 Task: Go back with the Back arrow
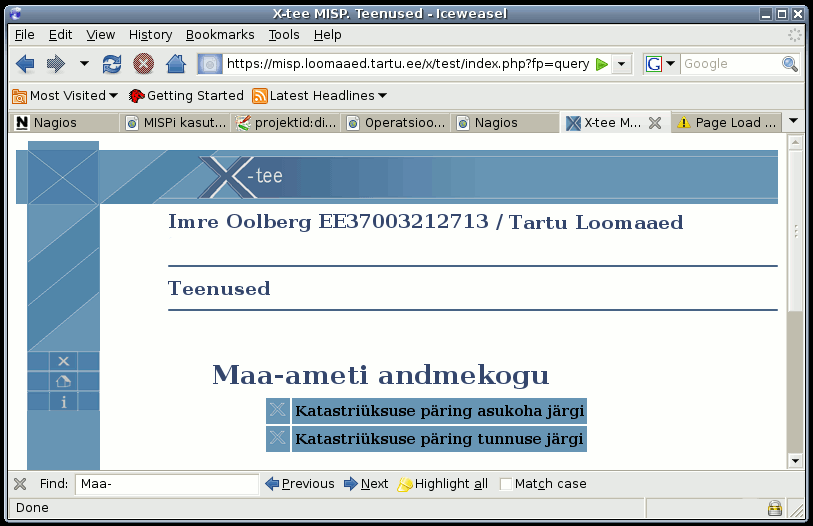(x=25, y=64)
